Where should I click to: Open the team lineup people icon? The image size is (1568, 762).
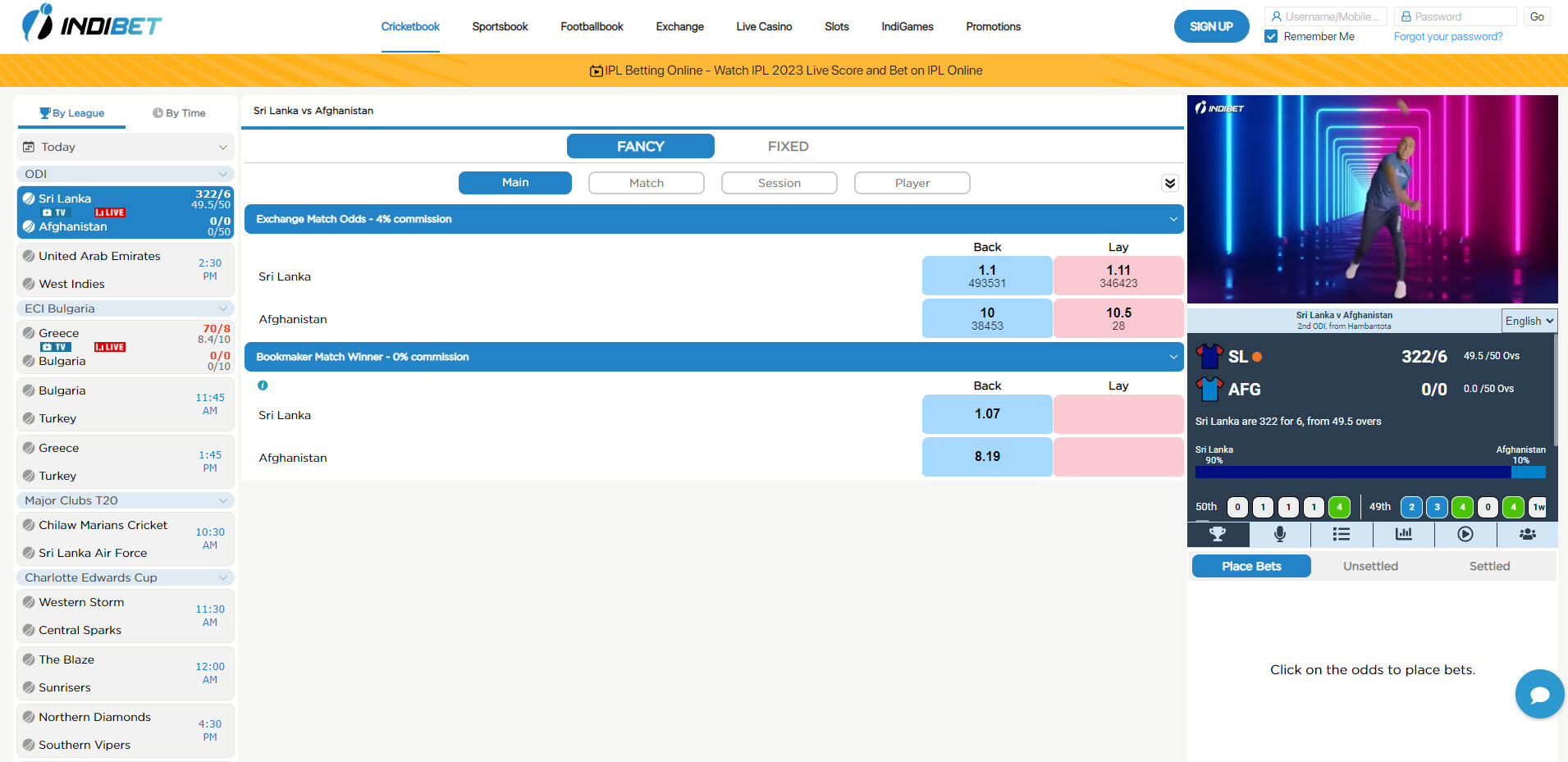pos(1527,534)
